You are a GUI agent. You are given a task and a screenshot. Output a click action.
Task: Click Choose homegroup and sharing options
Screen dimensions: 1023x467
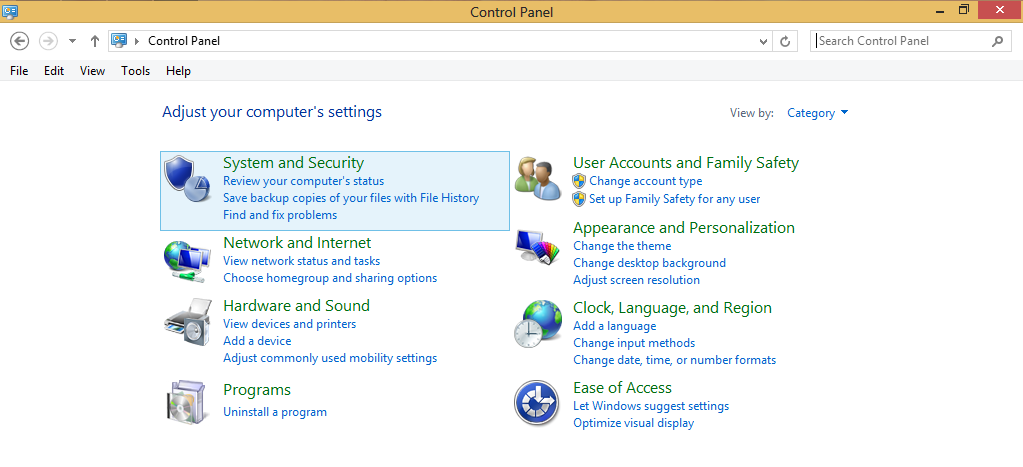[330, 278]
